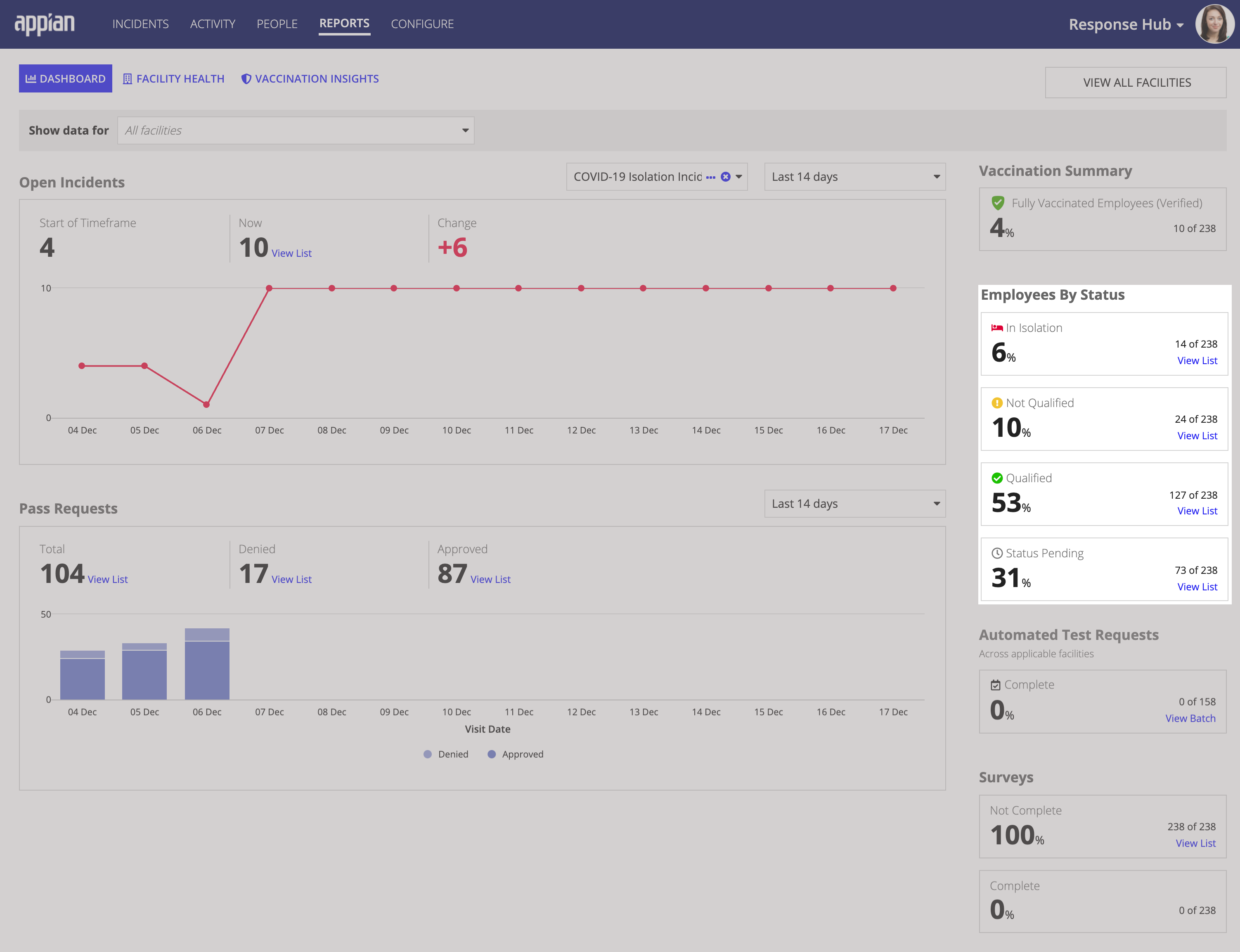The image size is (1240, 952).
Task: Click the '0 of 158' test requests count
Action: click(x=1197, y=702)
